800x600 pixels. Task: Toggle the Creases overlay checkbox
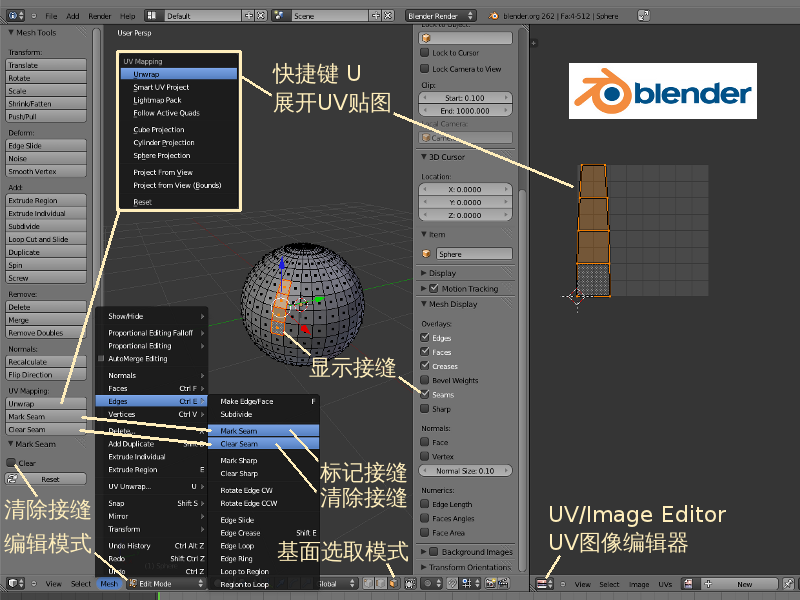pyautogui.click(x=424, y=366)
